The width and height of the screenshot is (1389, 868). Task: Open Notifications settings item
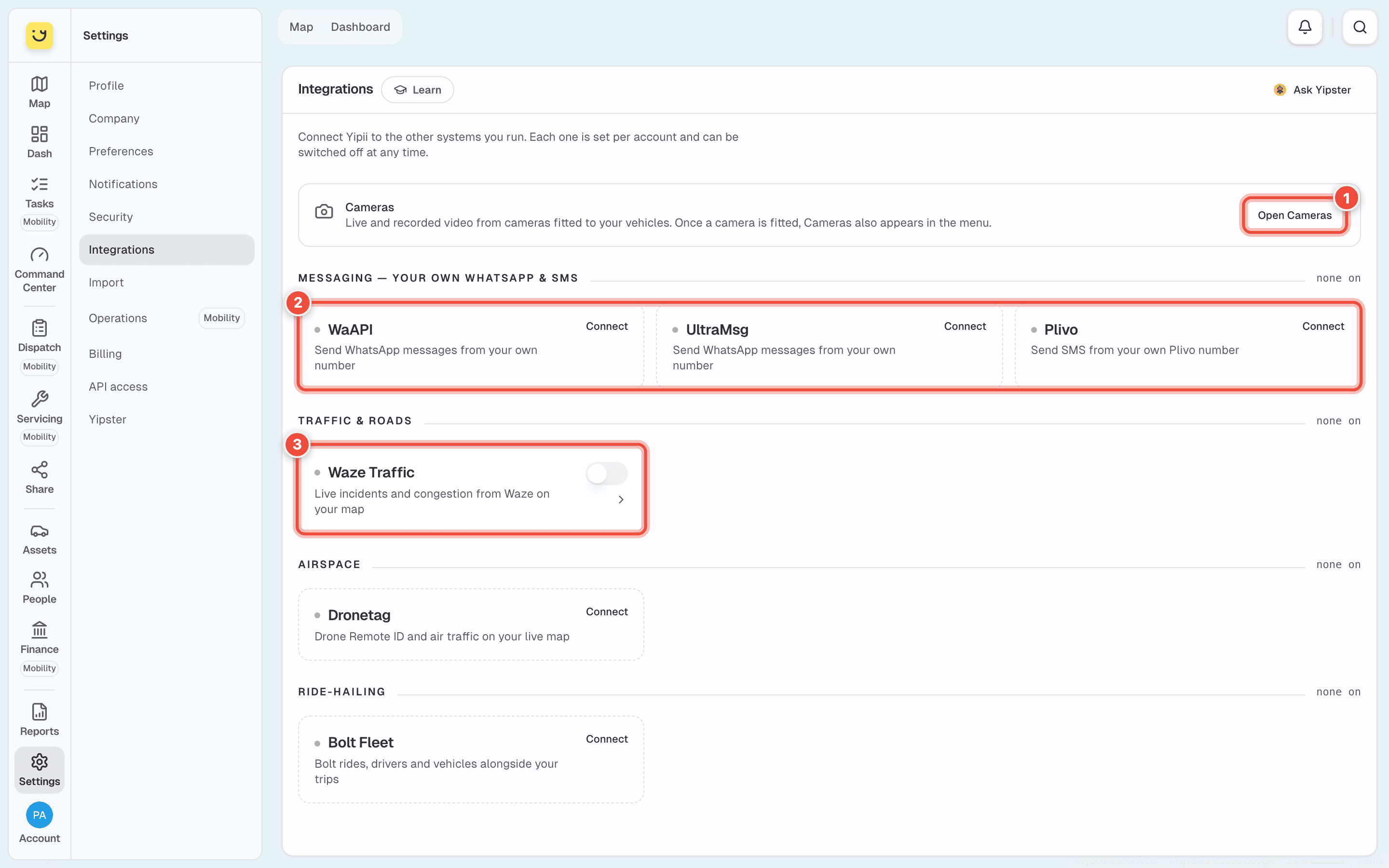pos(166,184)
